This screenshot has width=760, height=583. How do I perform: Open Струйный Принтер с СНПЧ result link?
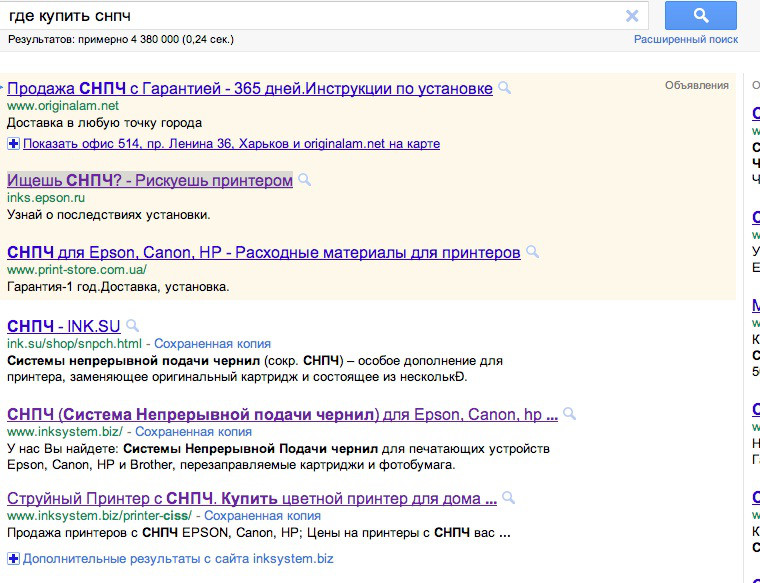252,498
